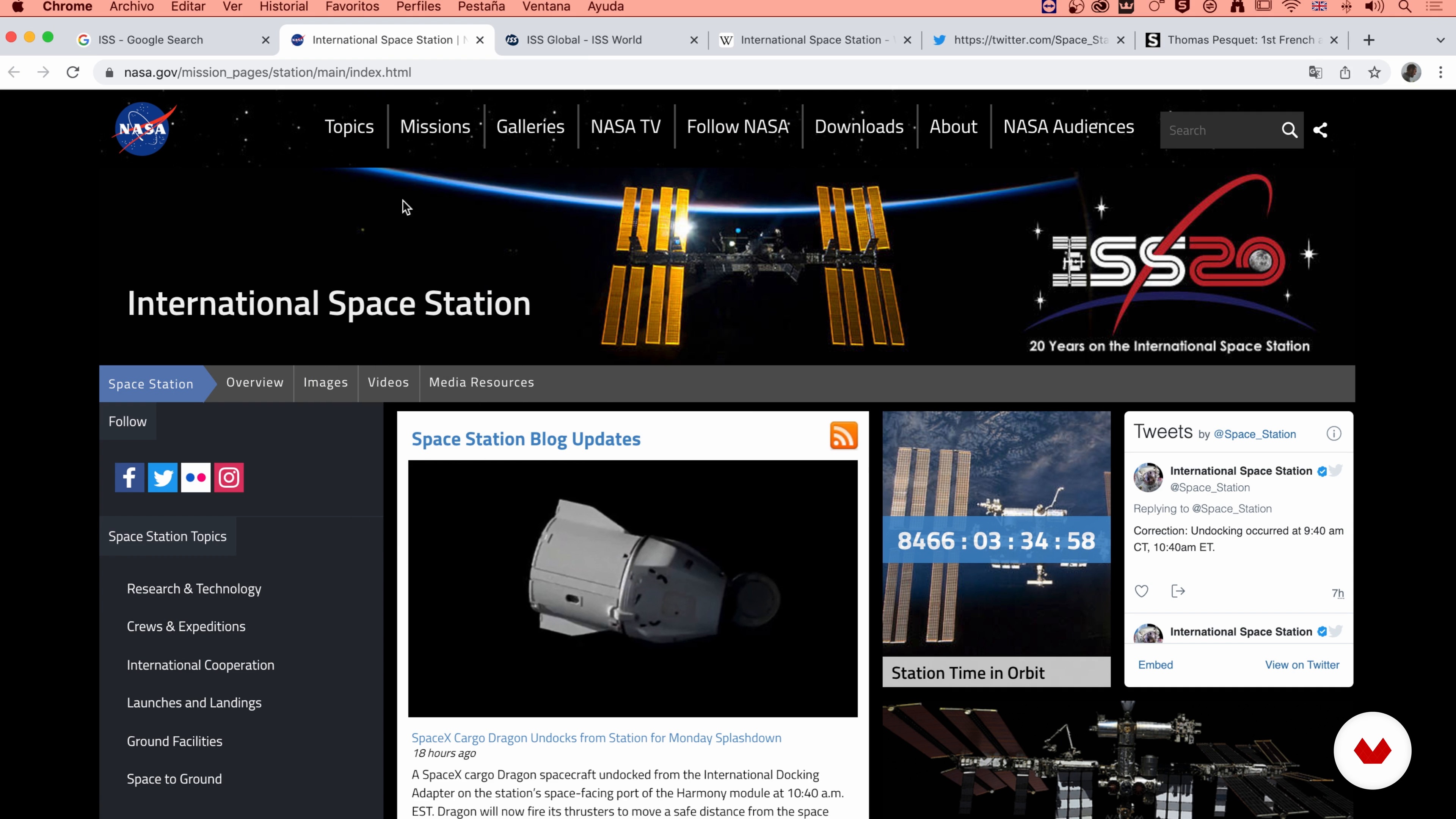1456x819 pixels.
Task: Open the NASA TV navigation item
Action: tap(626, 127)
